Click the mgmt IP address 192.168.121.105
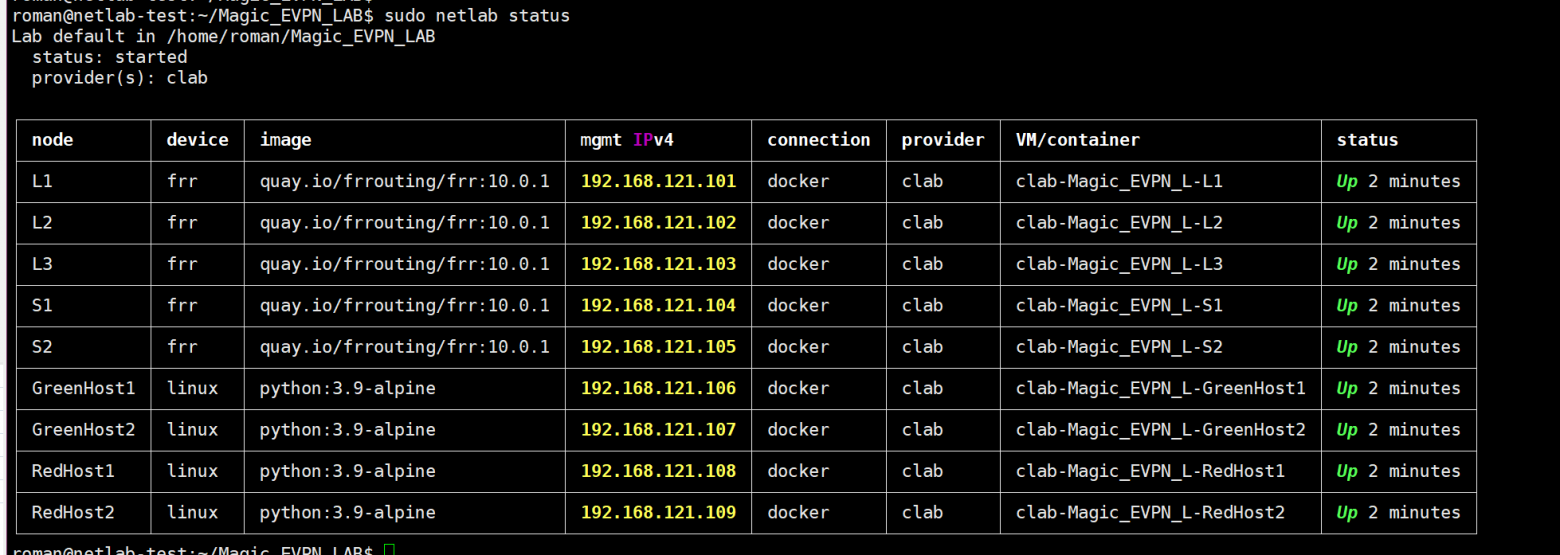Viewport: 1560px width, 555px height. pyautogui.click(x=658, y=347)
